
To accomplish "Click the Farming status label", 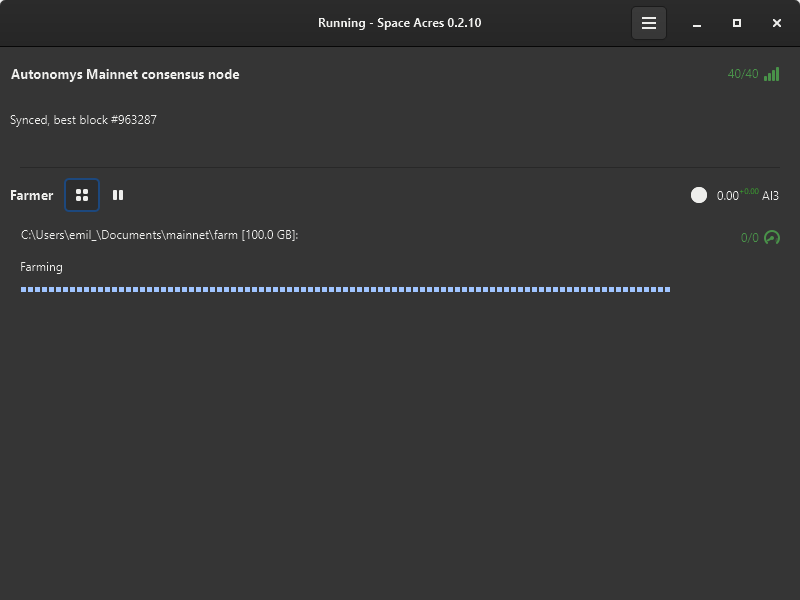I will [41, 267].
